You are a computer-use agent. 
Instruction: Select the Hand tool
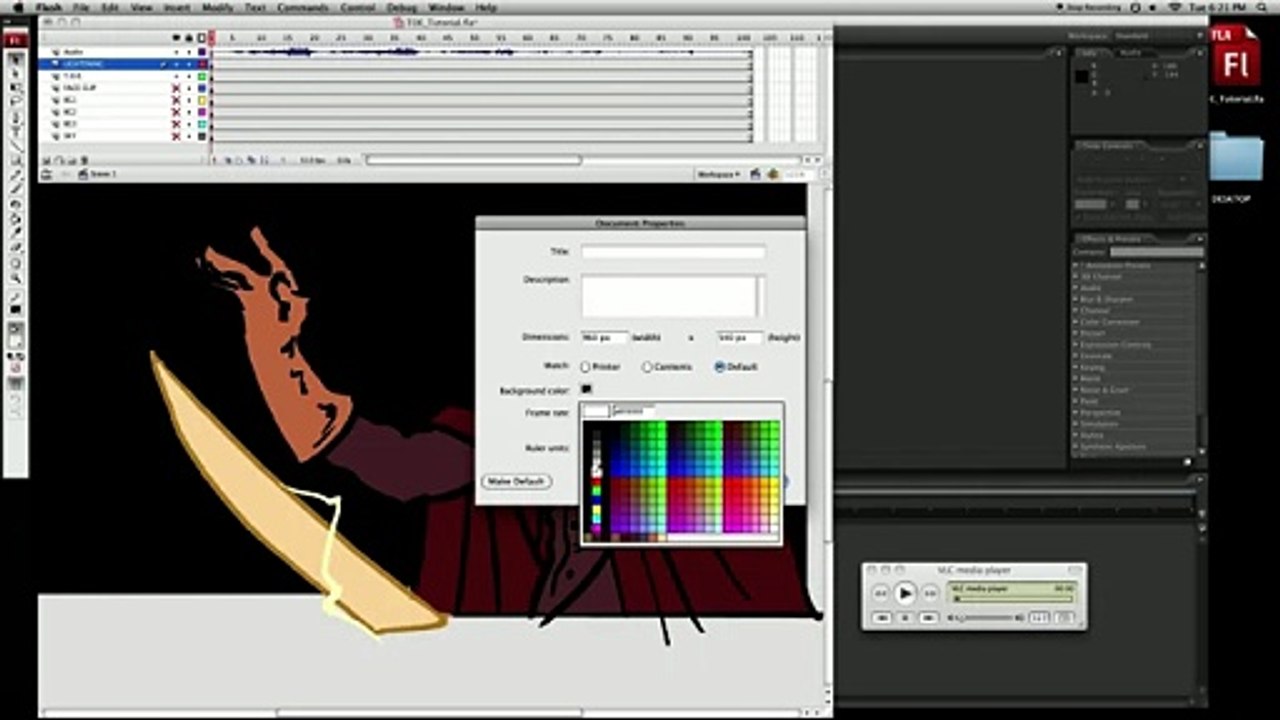pyautogui.click(x=16, y=263)
